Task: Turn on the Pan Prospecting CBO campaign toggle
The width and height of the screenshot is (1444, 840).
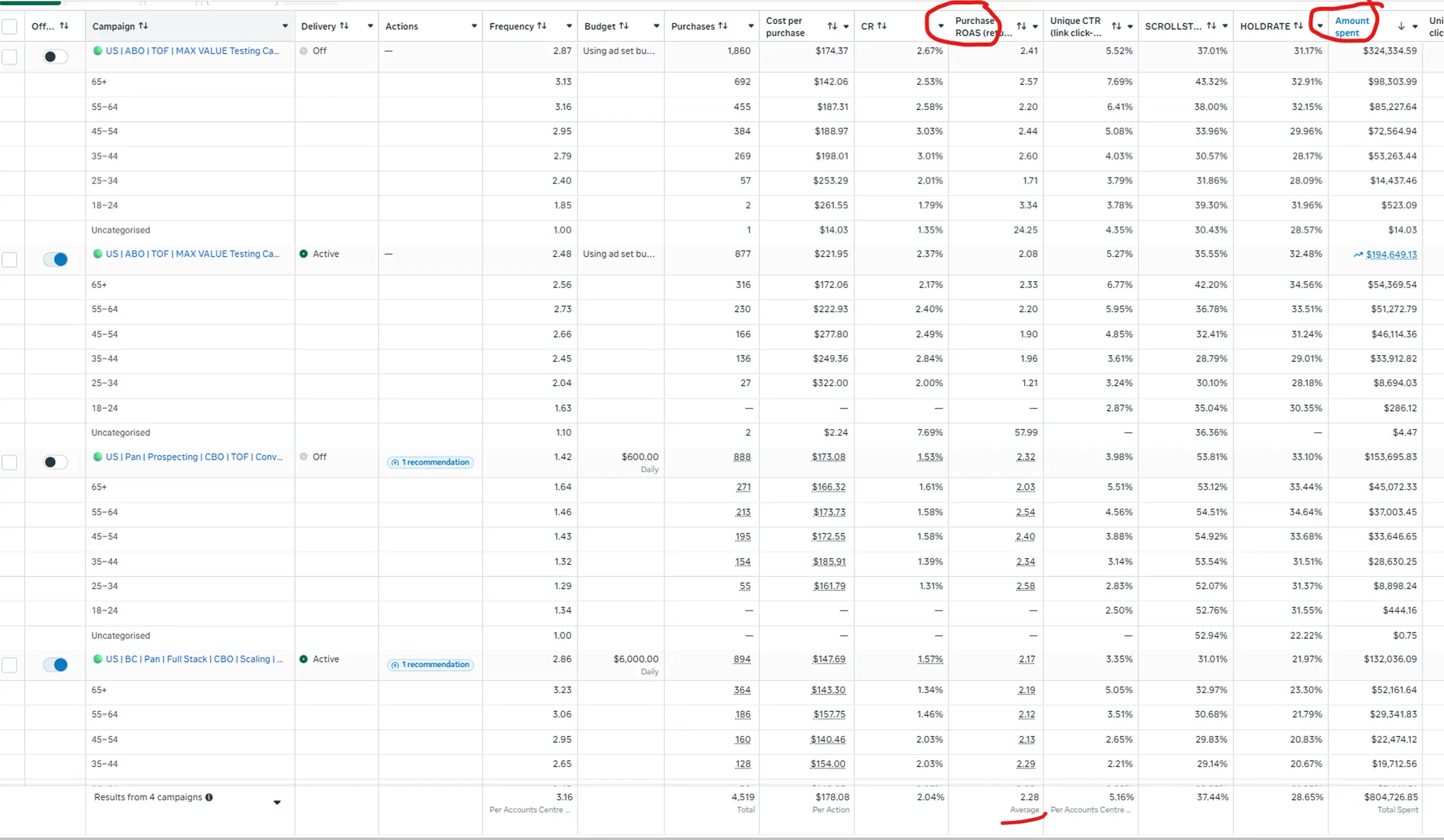Action: pos(55,462)
